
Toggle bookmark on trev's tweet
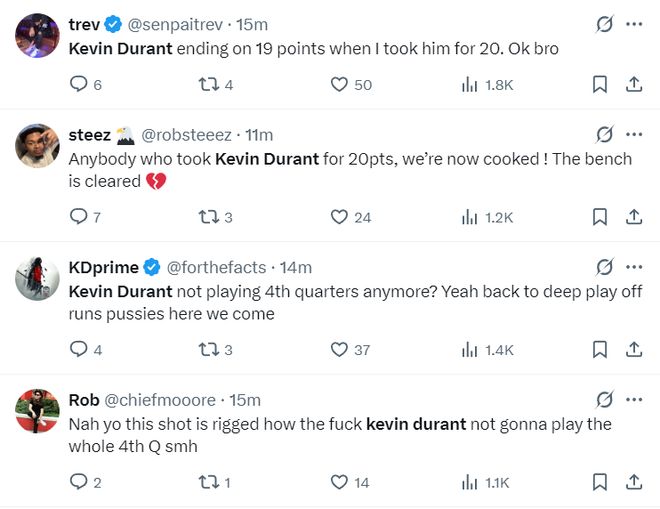click(599, 85)
